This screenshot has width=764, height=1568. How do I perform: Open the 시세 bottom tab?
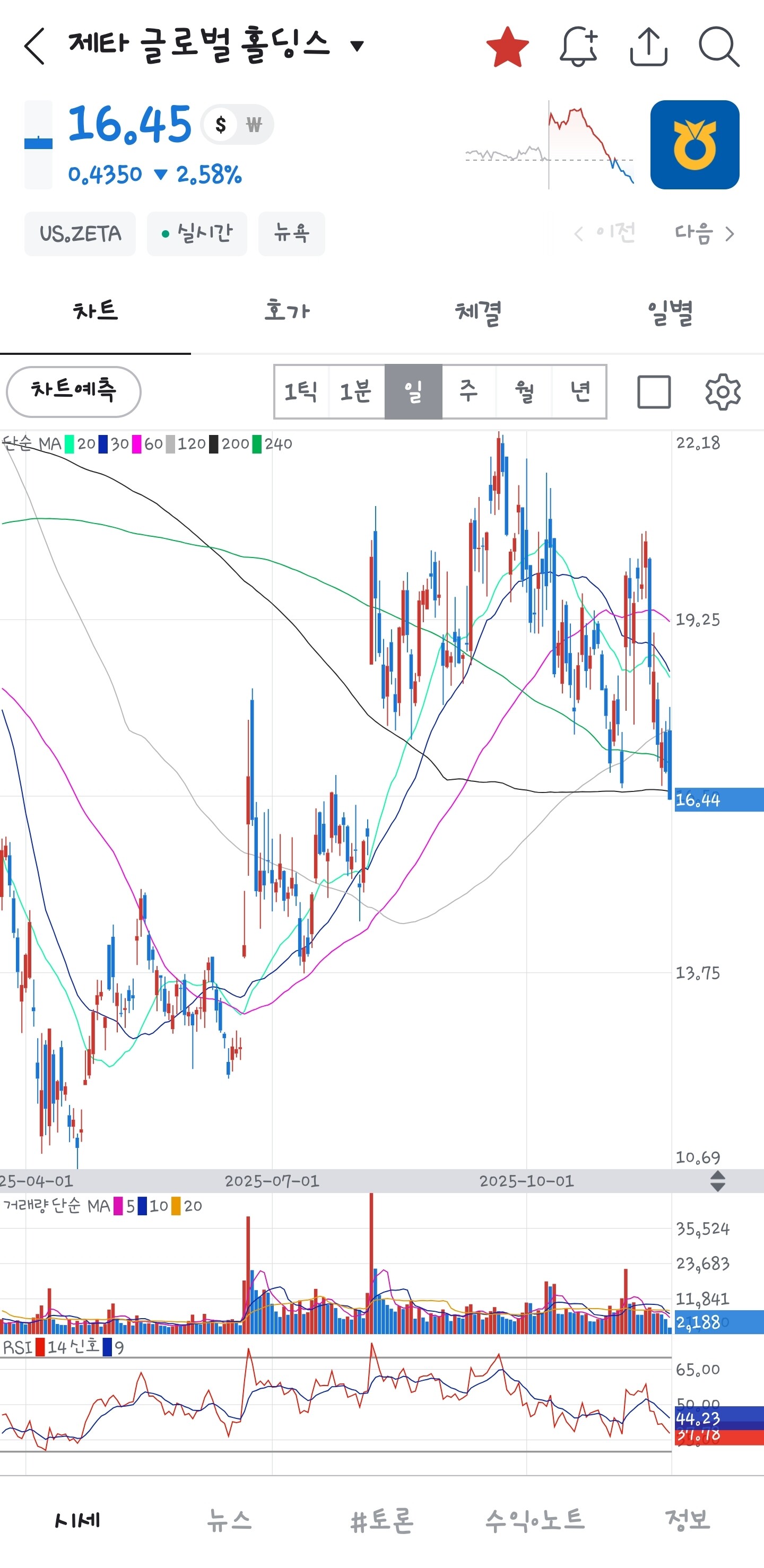(x=77, y=1520)
